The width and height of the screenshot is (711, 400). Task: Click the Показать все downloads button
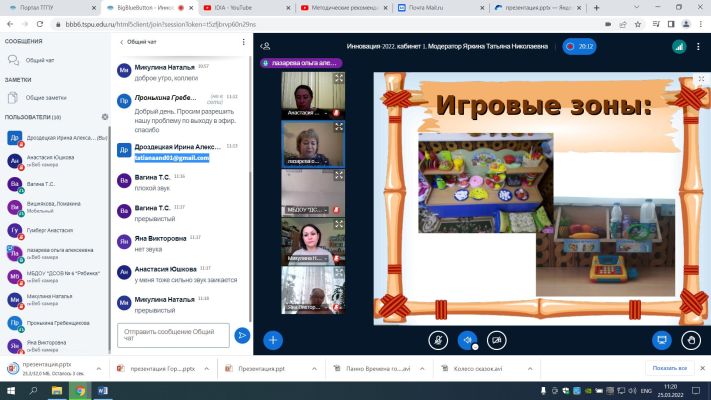pyautogui.click(x=669, y=368)
